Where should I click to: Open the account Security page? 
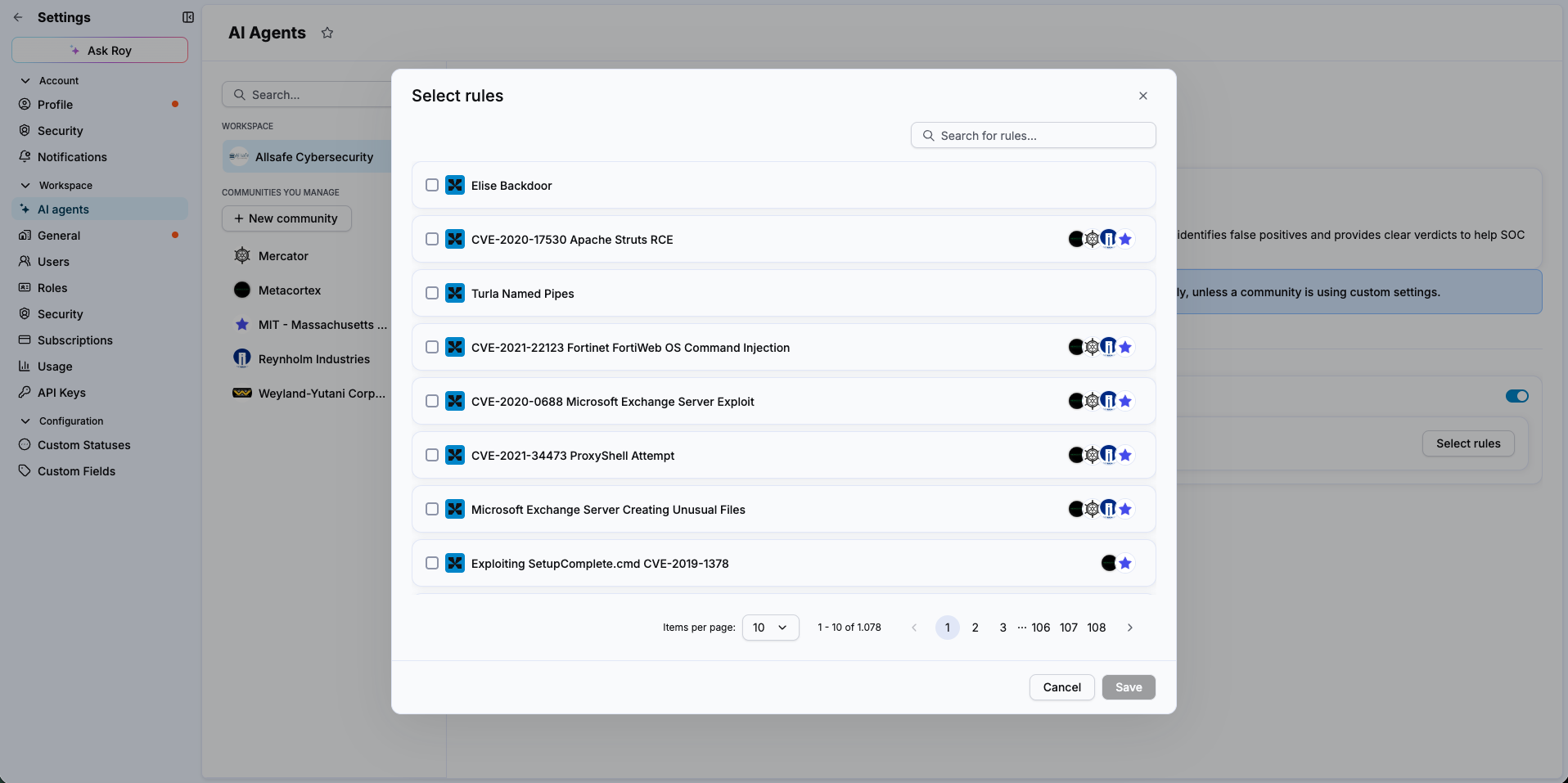[x=100, y=131]
